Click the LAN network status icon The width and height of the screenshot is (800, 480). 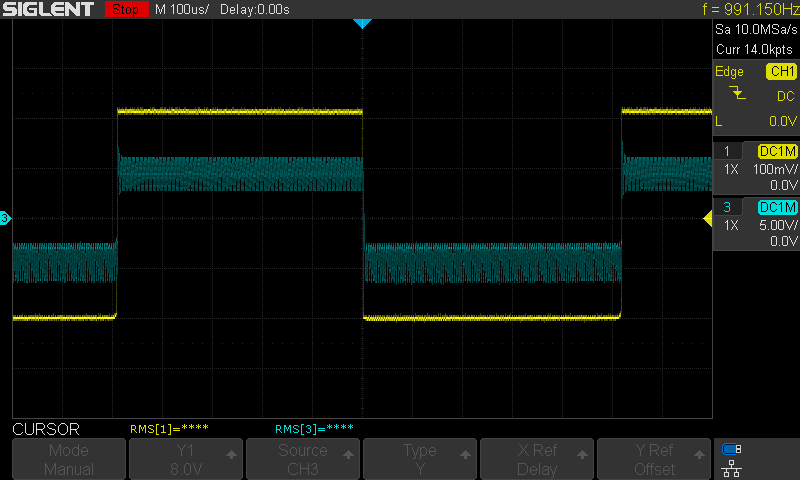click(732, 468)
